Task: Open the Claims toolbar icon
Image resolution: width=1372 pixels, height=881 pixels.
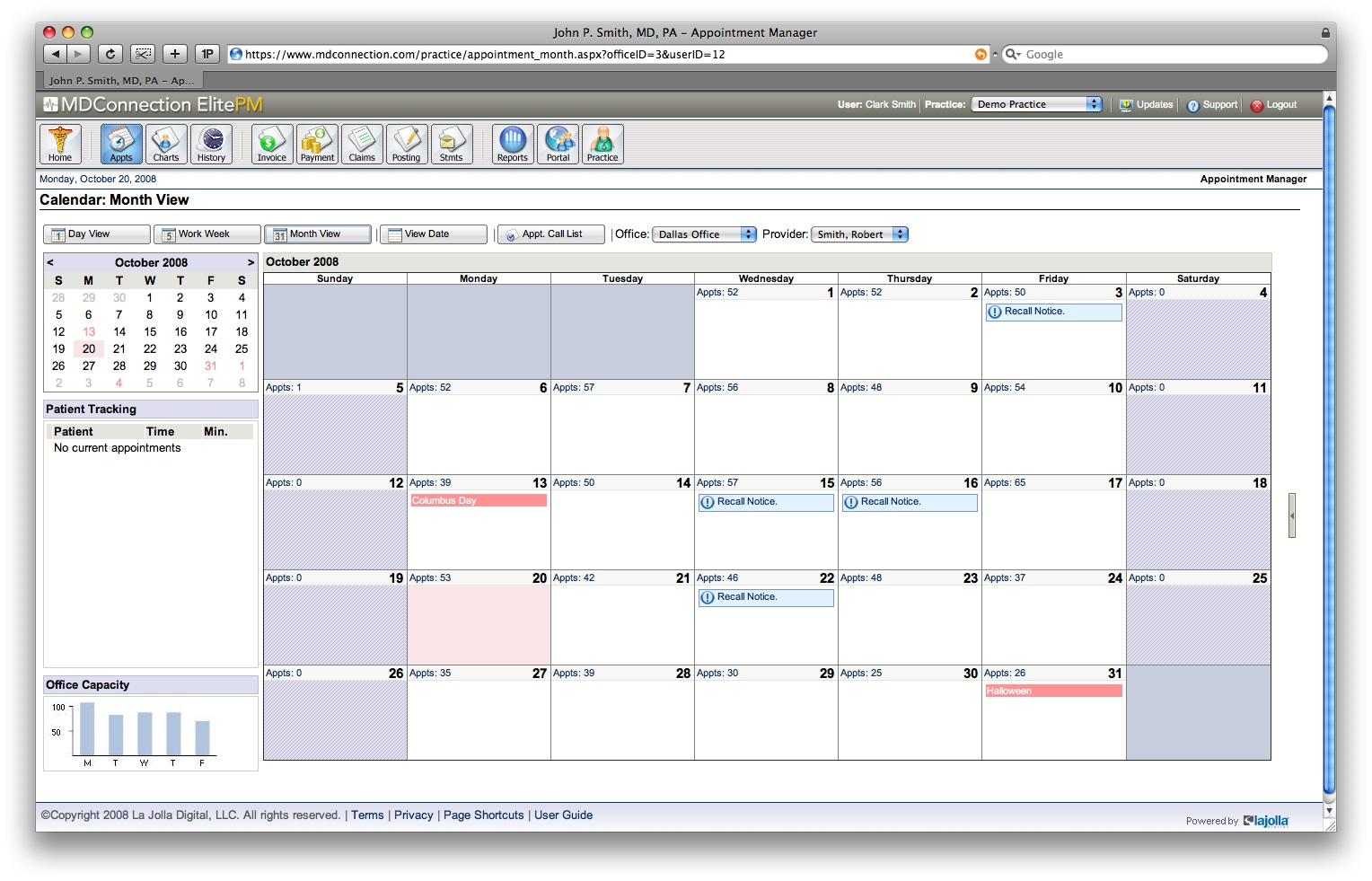Action: [362, 144]
